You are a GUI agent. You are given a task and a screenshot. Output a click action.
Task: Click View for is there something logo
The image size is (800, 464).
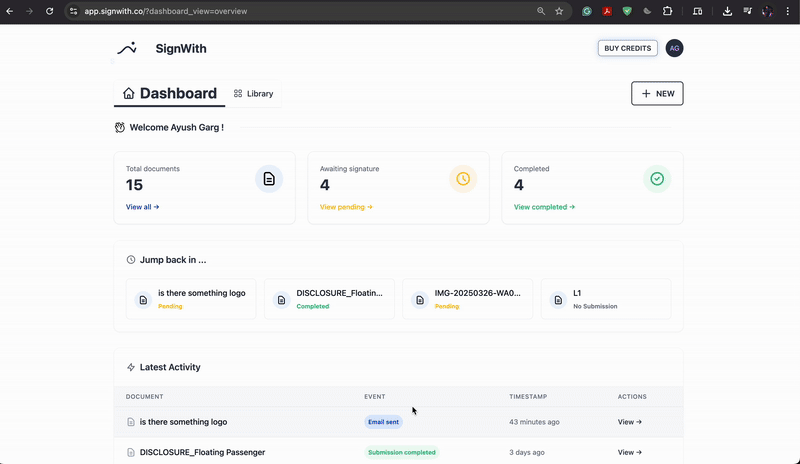point(630,422)
